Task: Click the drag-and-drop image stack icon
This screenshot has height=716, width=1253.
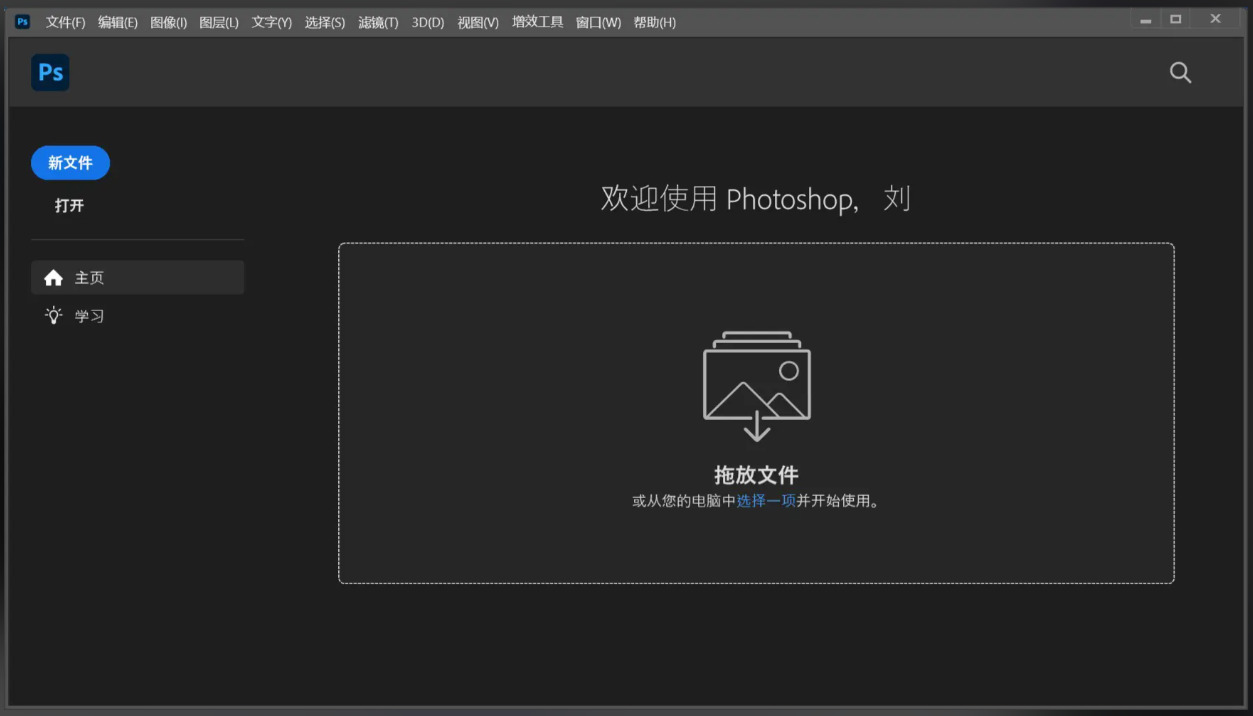Action: point(757,386)
